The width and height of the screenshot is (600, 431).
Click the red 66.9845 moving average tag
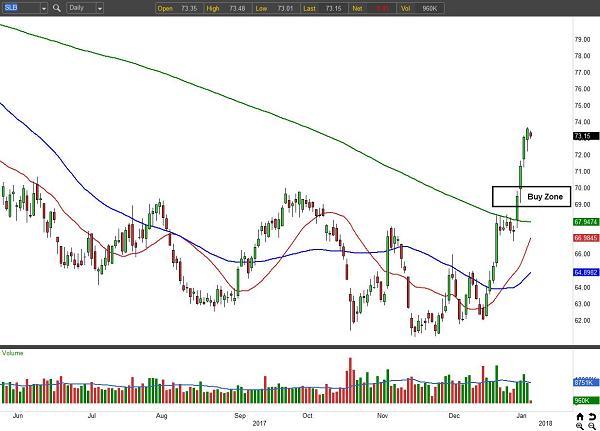click(558, 238)
